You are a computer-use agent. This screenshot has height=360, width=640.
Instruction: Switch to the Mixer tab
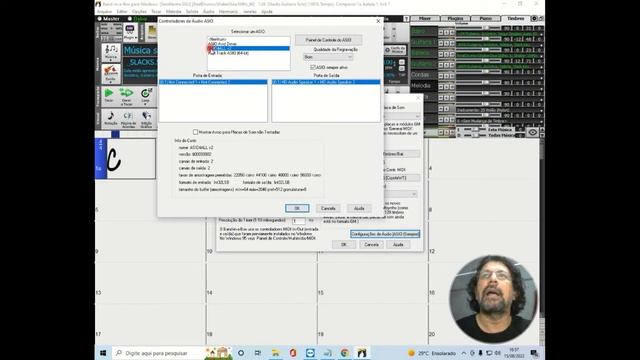424,19
